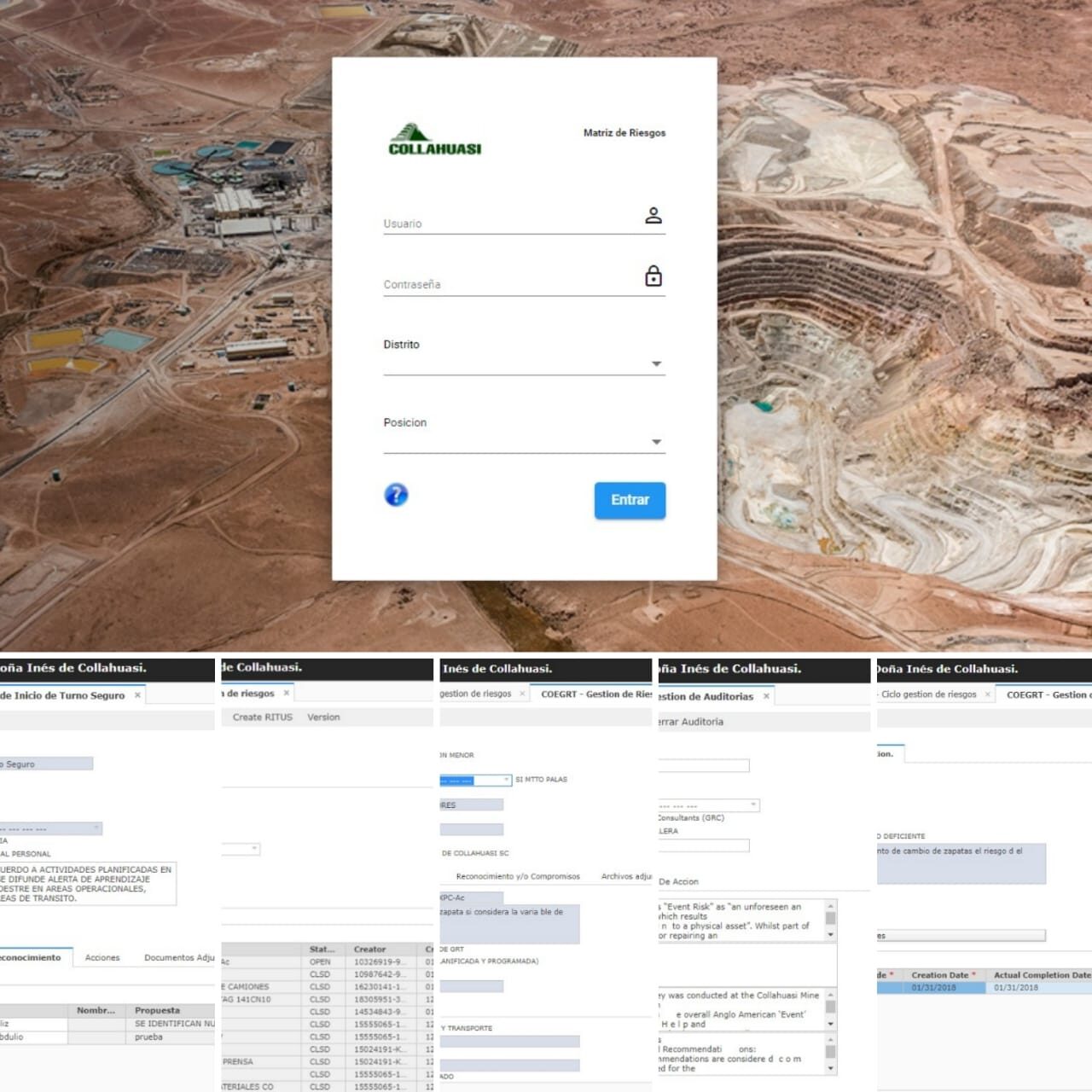This screenshot has width=1092, height=1092.
Task: Close the Inicio de Turno Seguro tab
Action: tap(137, 695)
